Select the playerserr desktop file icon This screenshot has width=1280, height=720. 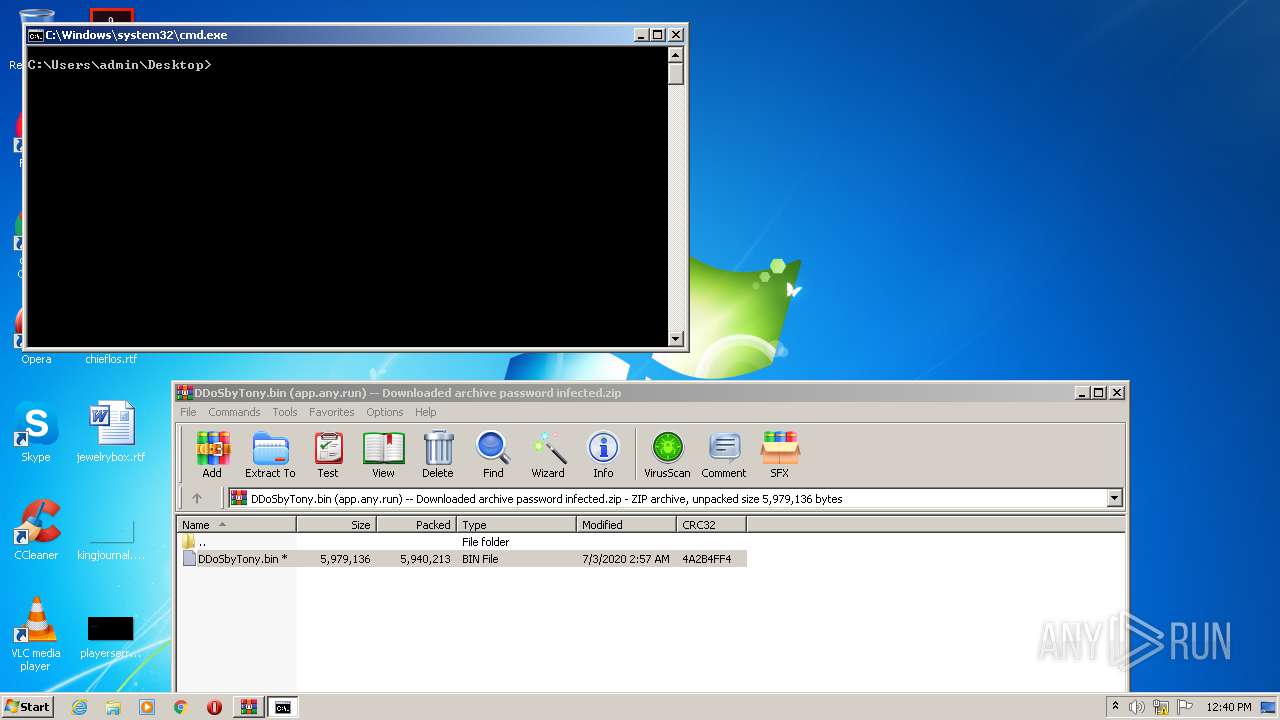pyautogui.click(x=111, y=637)
